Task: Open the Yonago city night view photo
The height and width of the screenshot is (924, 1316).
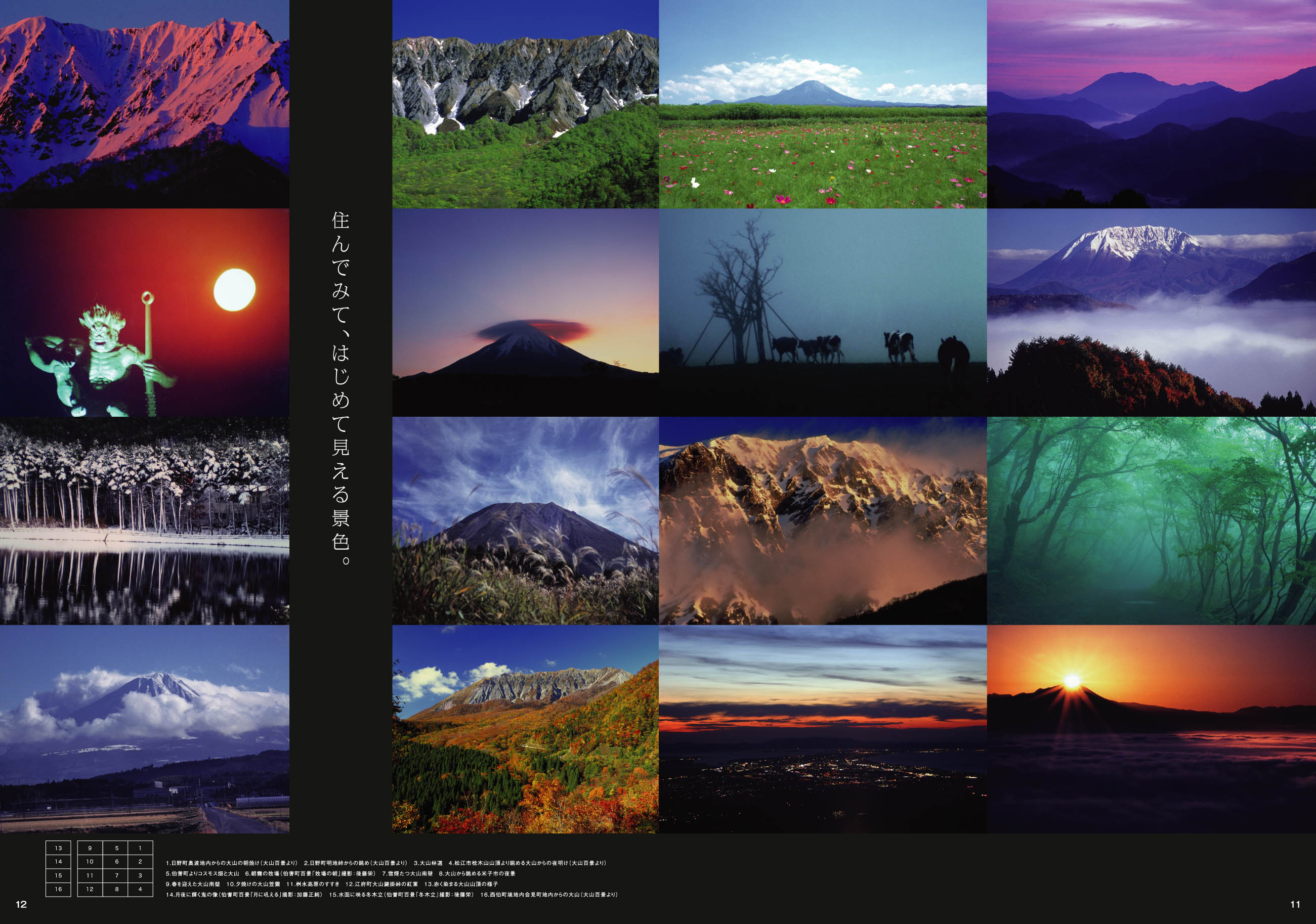Action: coord(823,729)
